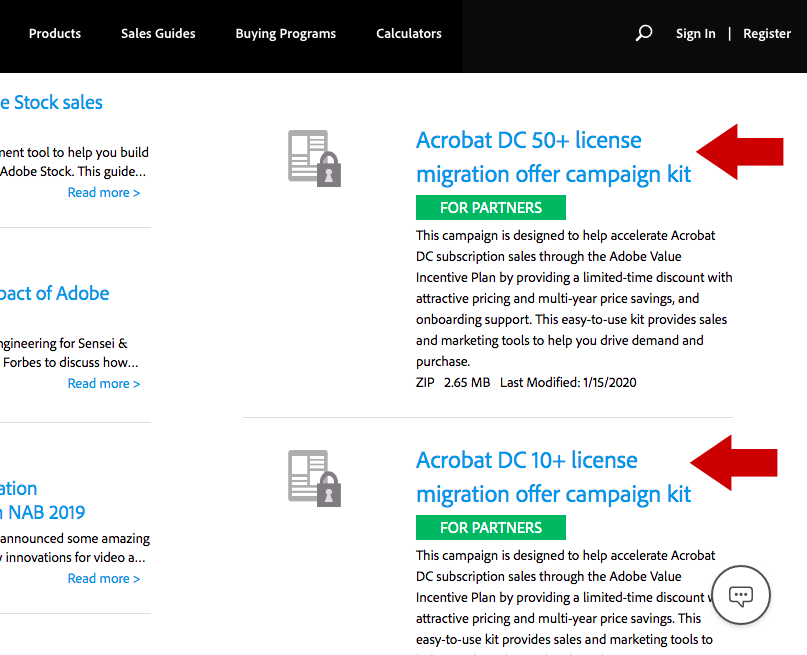This screenshot has height=655, width=807.
Task: Open the 'pact of Adobe' article heading
Action: coord(55,293)
